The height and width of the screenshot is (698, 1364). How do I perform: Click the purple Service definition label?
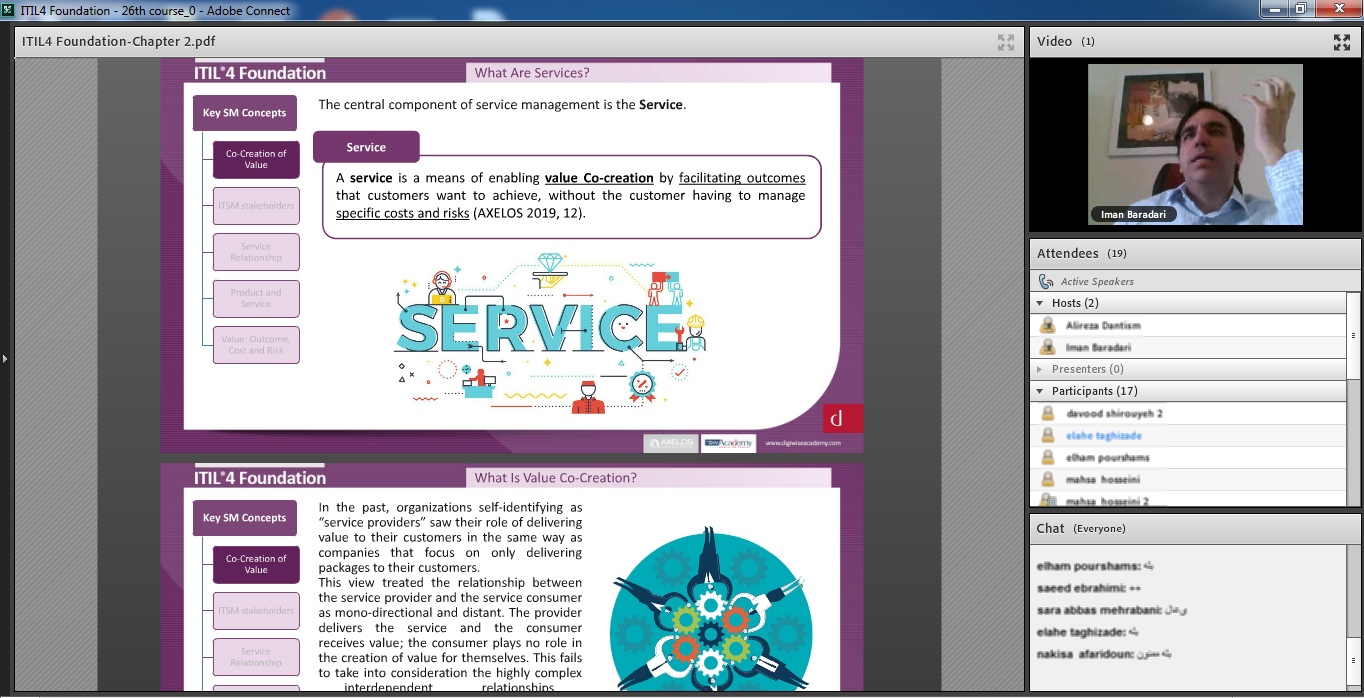(366, 147)
